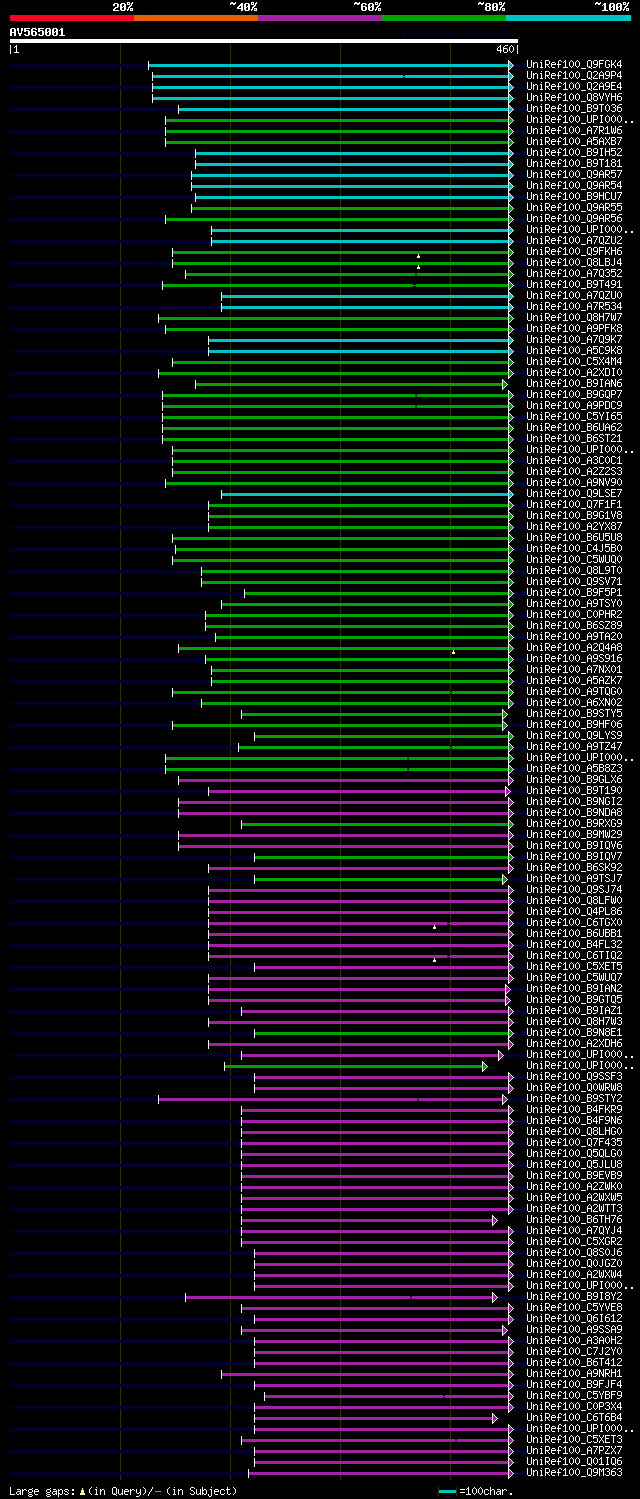Open hit UniRef100_Q9SSF3

574,1077
